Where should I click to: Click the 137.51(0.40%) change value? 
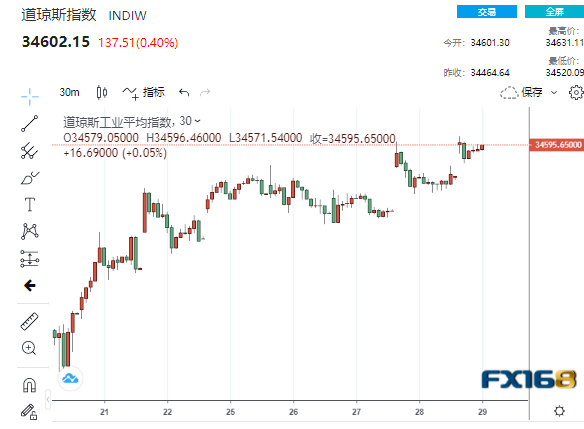pyautogui.click(x=138, y=43)
